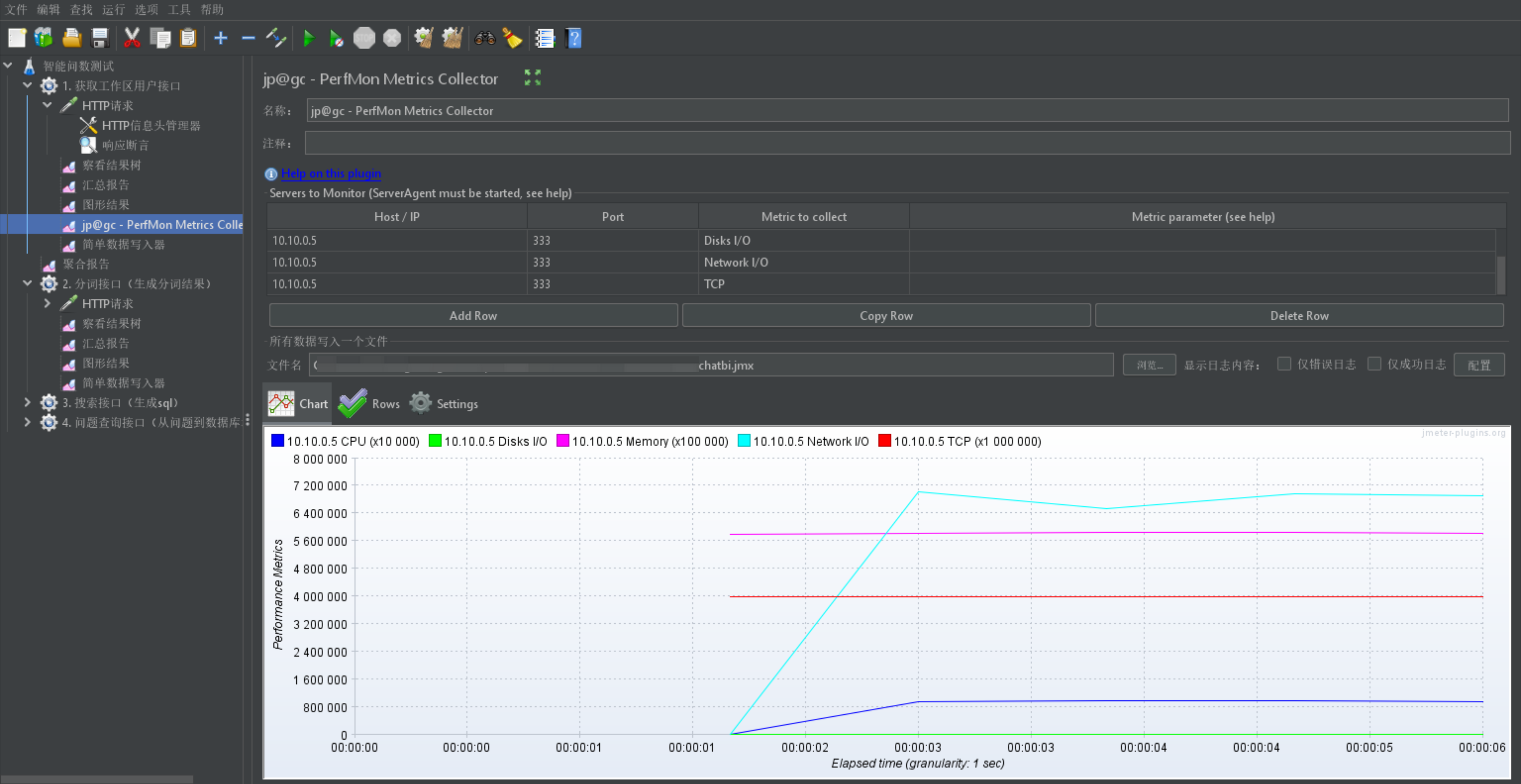Screen dimensions: 1521x784
Task: Save the test plan with floppy icon
Action: click(x=100, y=38)
